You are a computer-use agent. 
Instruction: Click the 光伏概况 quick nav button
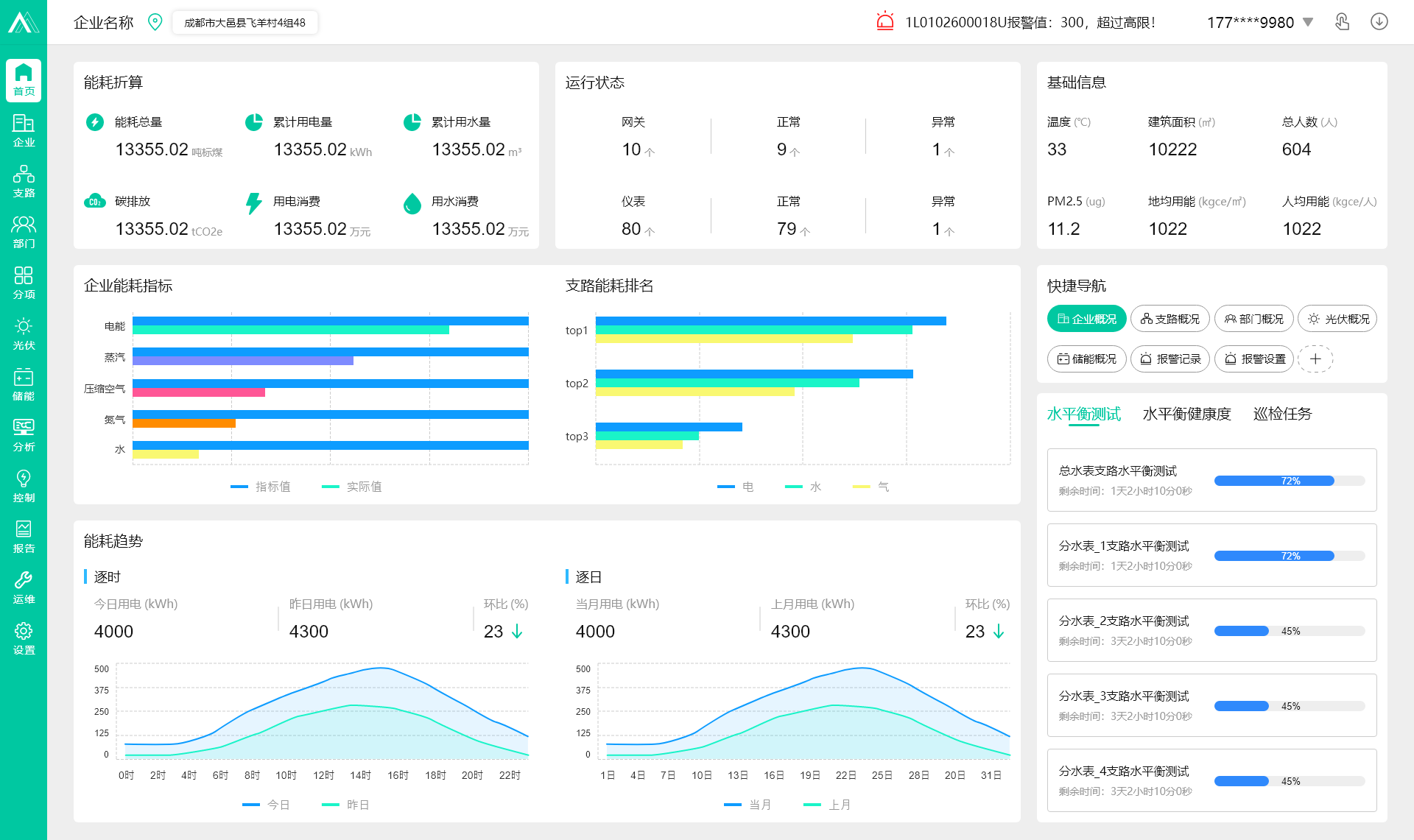tap(1337, 319)
